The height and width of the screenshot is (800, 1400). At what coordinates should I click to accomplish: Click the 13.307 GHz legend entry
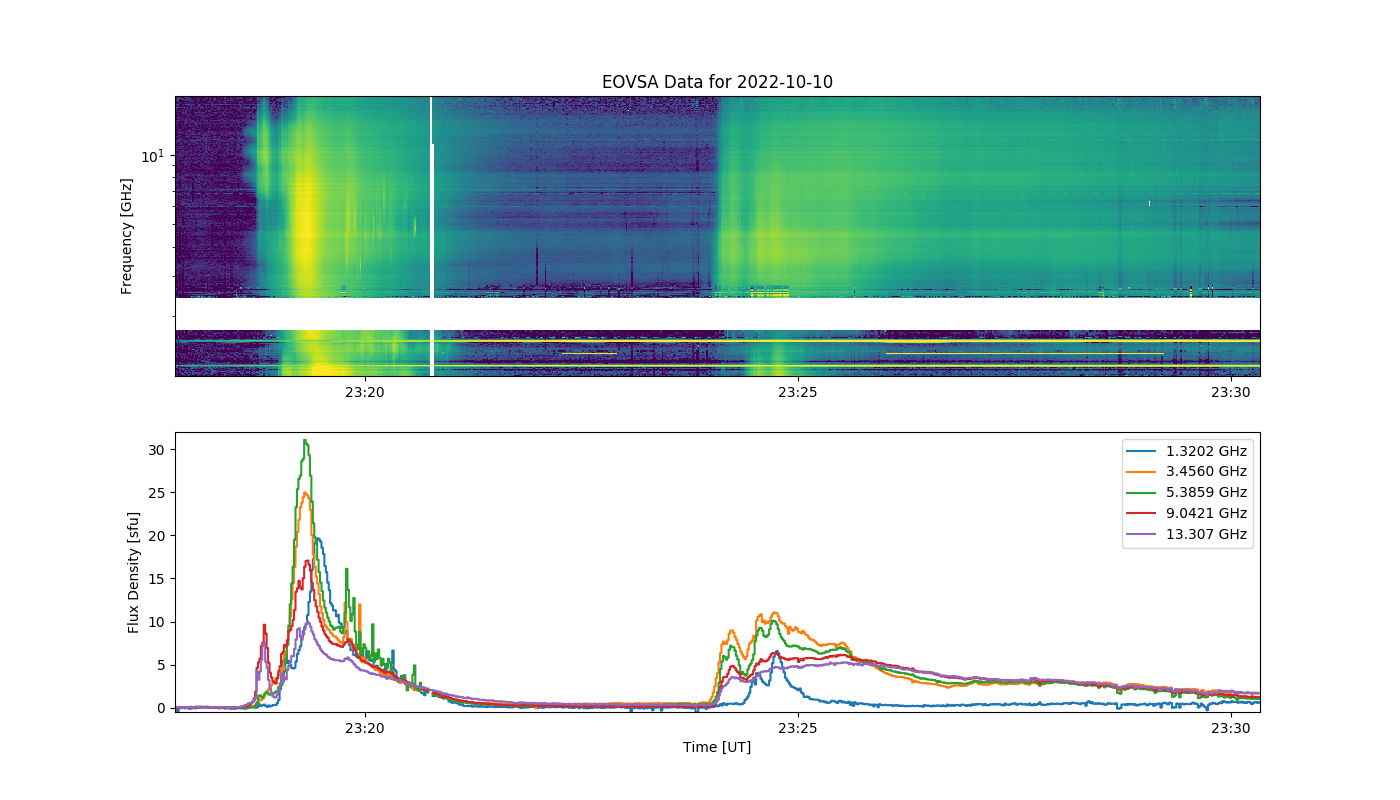[x=1188, y=534]
